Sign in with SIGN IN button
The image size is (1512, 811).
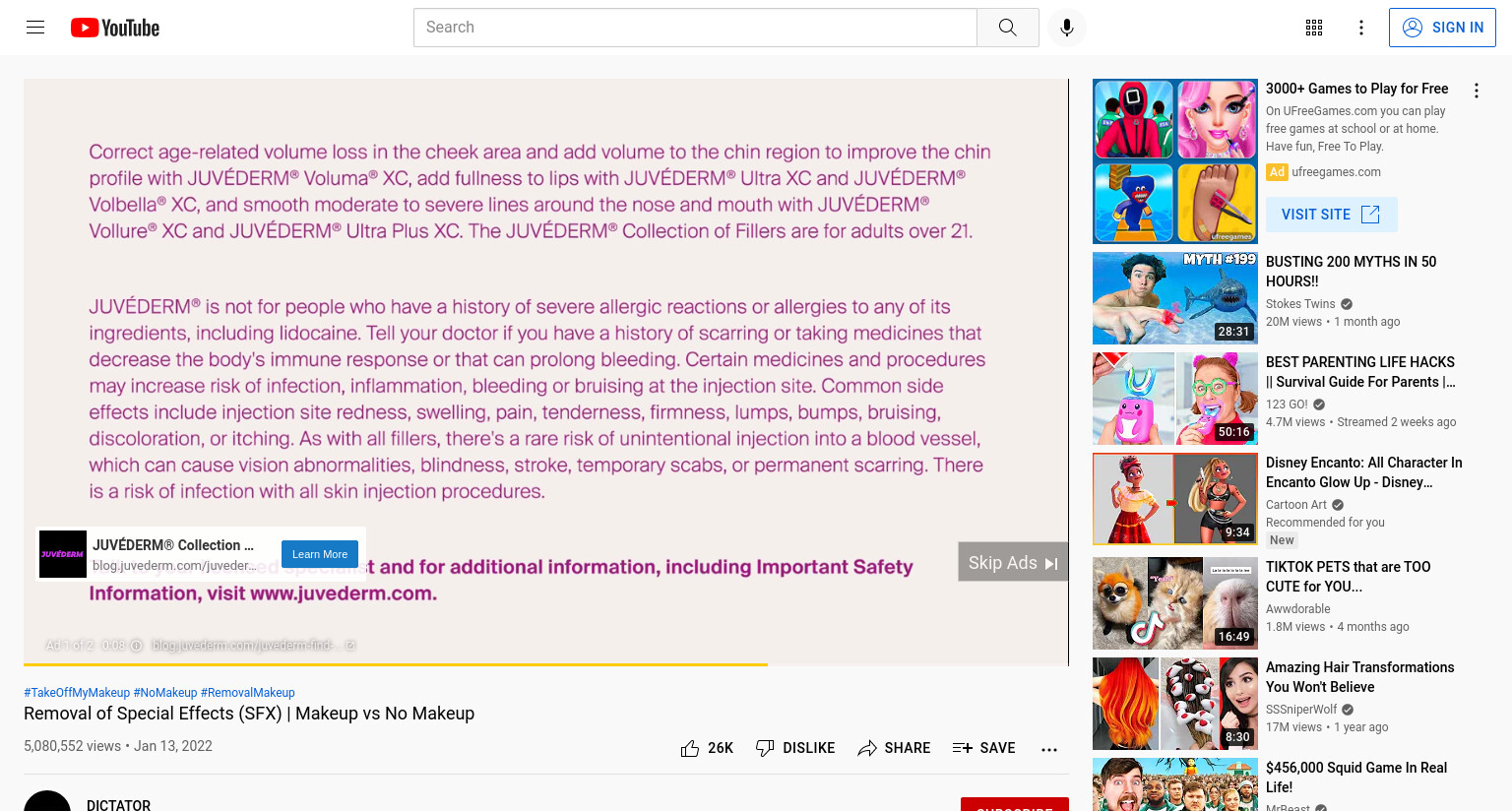tap(1442, 28)
